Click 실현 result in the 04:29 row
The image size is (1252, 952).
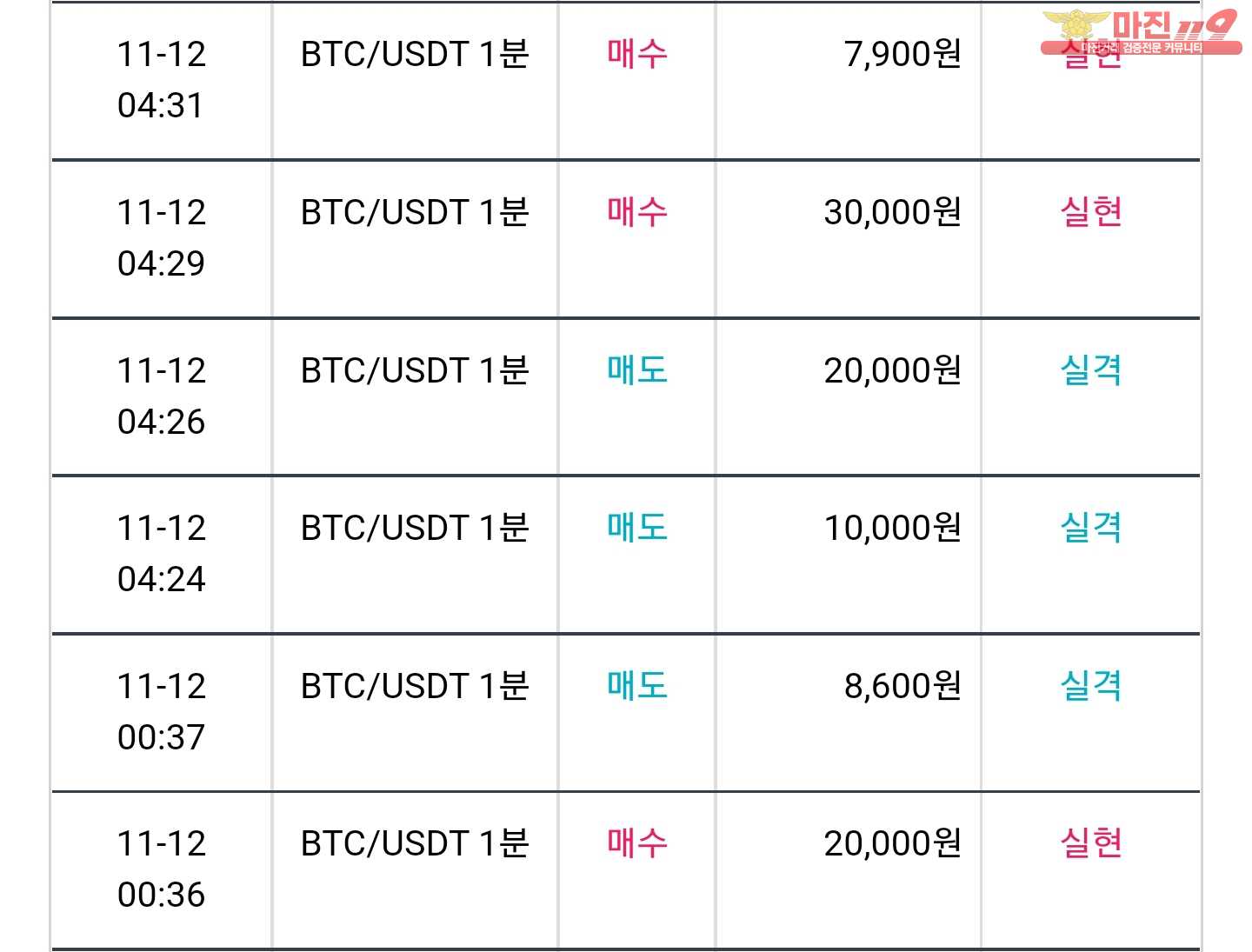[1091, 212]
